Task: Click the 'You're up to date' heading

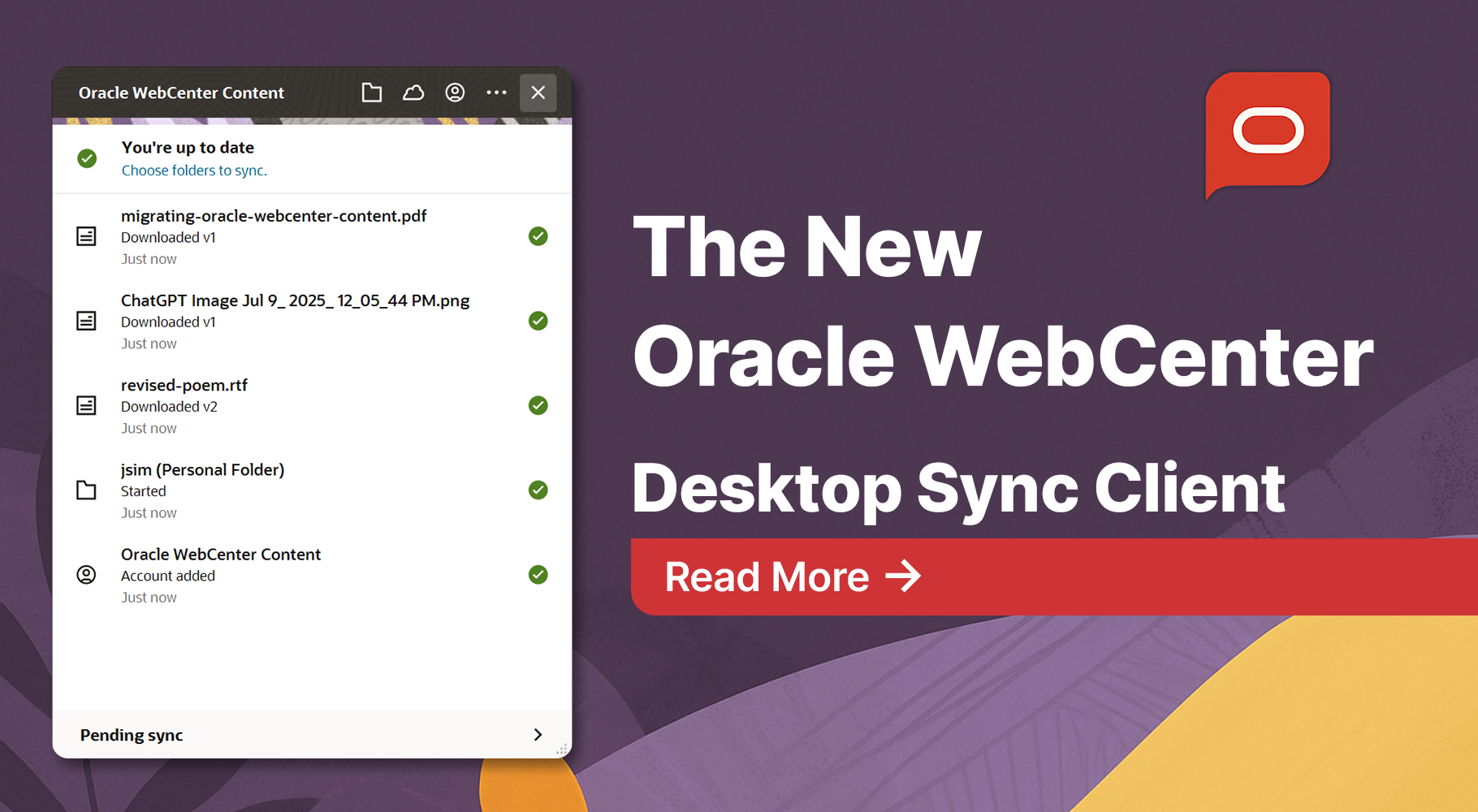Action: [188, 148]
